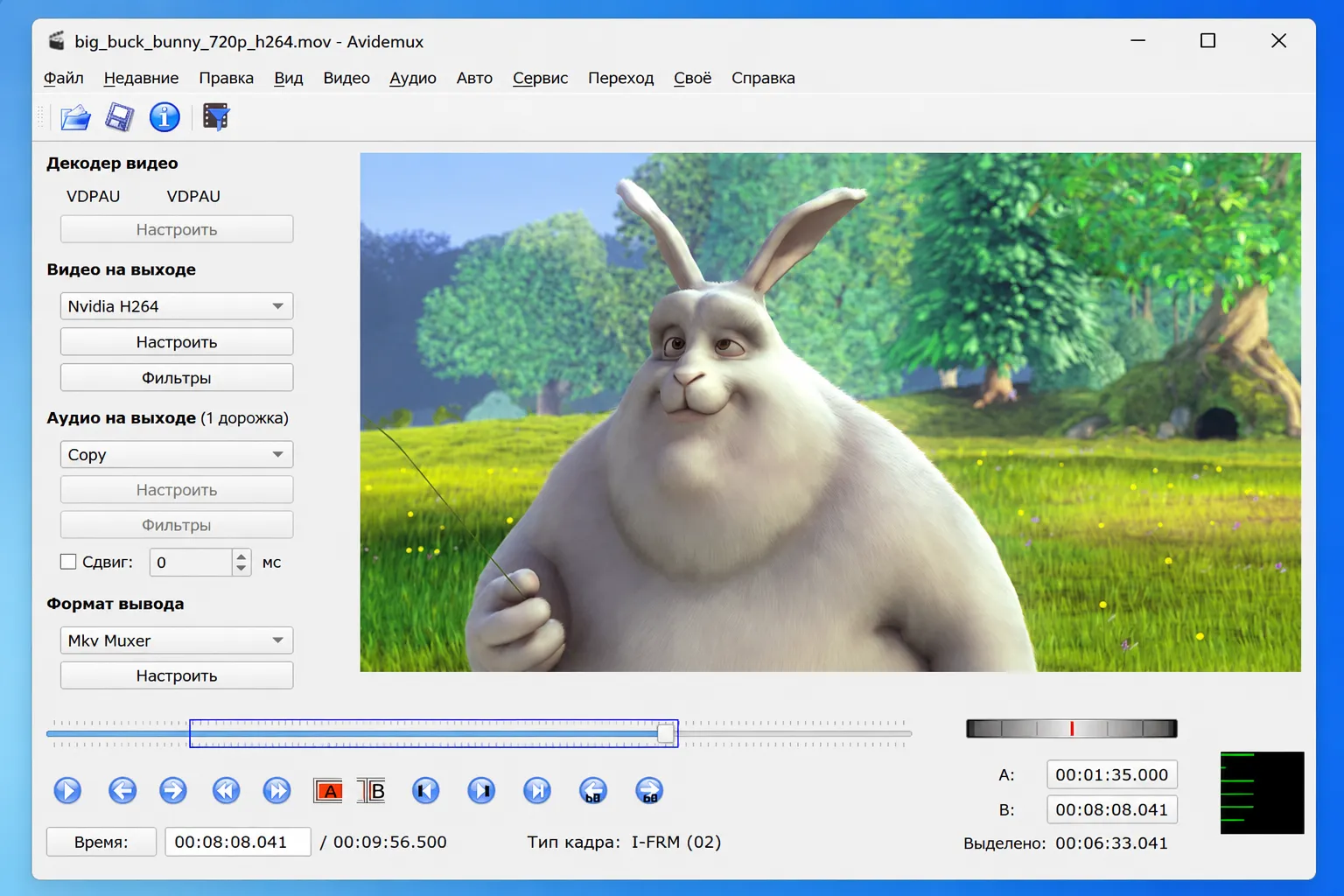Open the Вид menu
The width and height of the screenshot is (1344, 896).
pos(289,78)
